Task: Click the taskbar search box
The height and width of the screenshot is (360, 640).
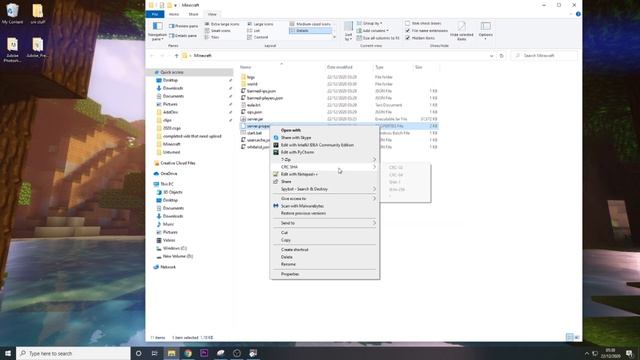Action: pos(73,353)
